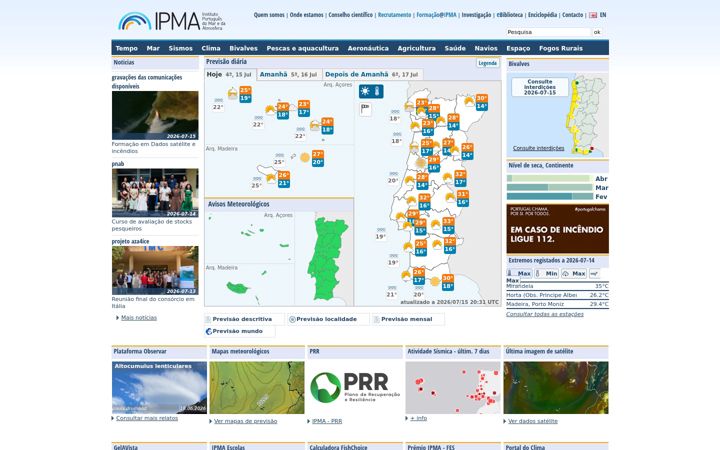Open Previsão mensal

pos(407,319)
